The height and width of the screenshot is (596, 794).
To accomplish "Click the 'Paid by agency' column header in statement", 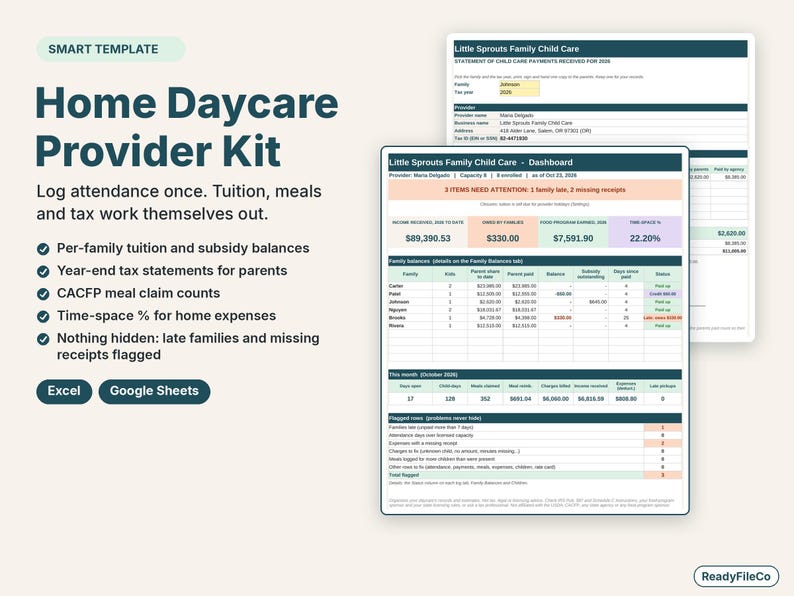I will click(729, 169).
